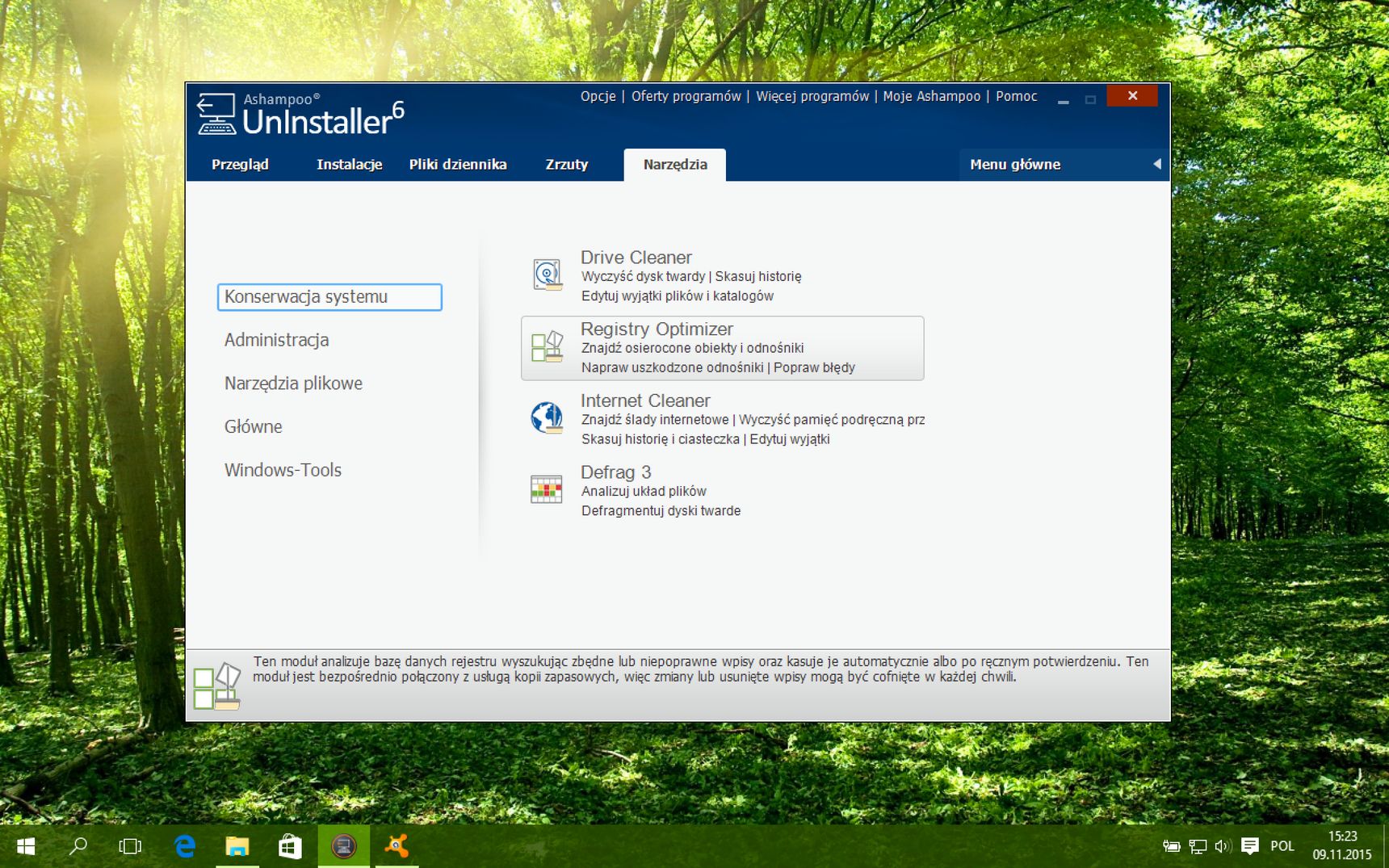Screen dimensions: 1389x868
Task: Select the Ashampoo UnInstaller taskbar icon
Action: (x=344, y=846)
